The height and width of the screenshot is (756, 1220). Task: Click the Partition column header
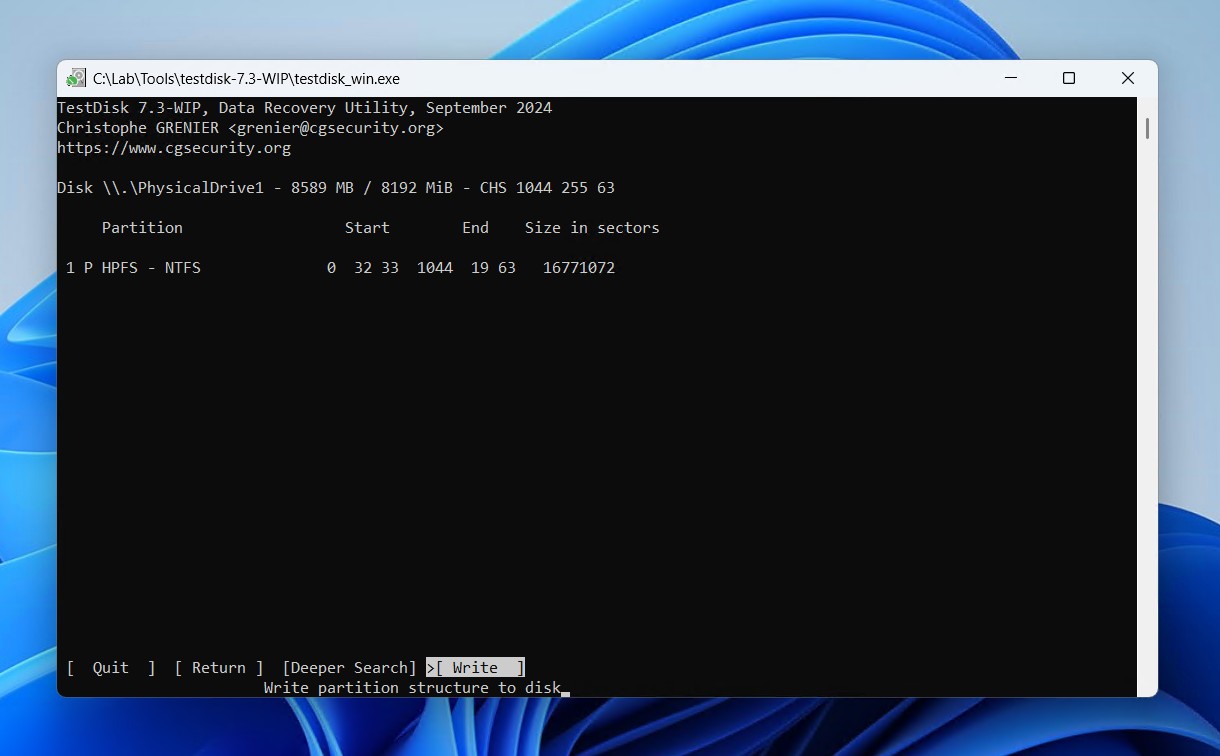point(142,228)
